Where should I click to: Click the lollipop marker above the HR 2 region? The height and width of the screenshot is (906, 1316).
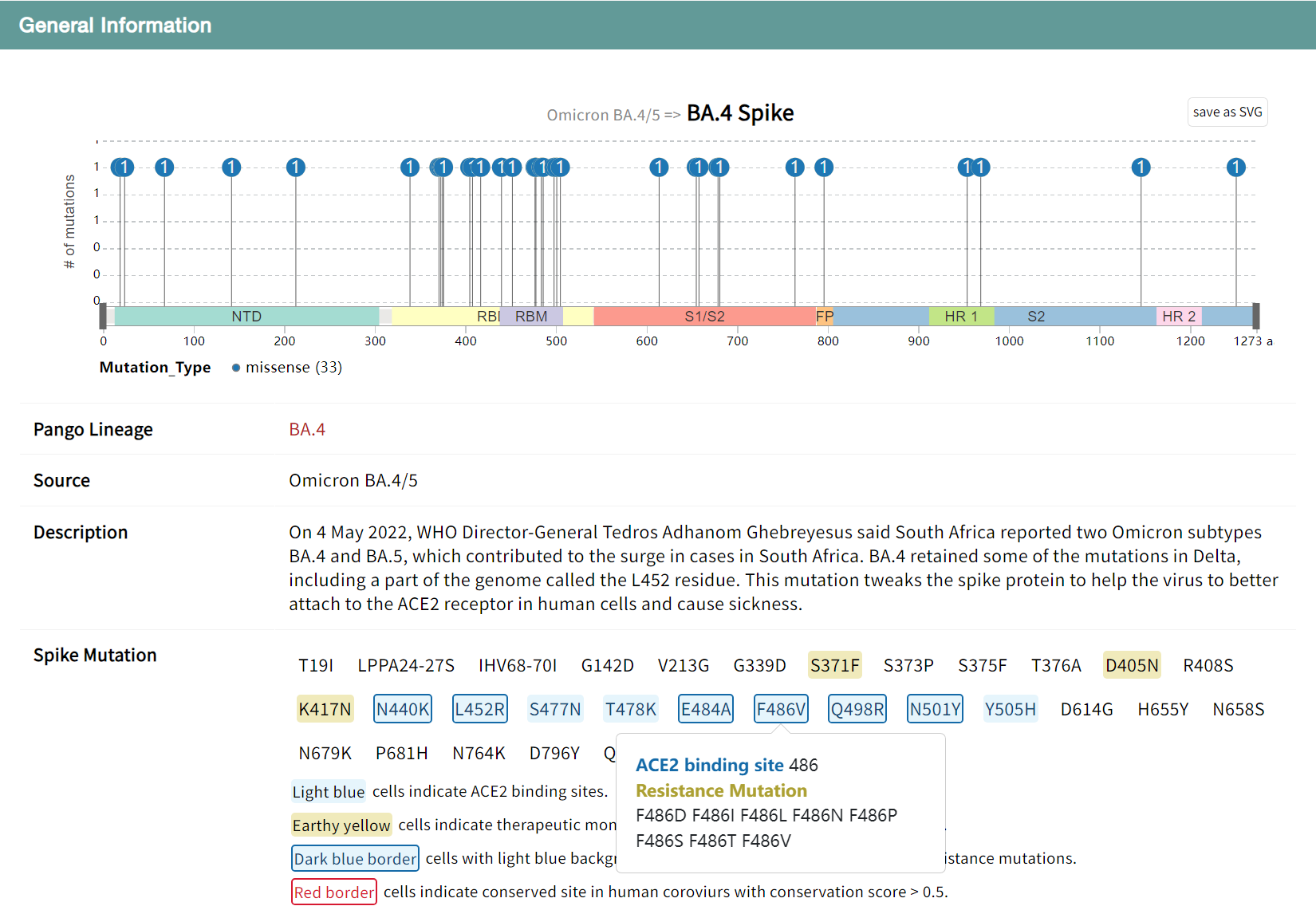click(1141, 167)
